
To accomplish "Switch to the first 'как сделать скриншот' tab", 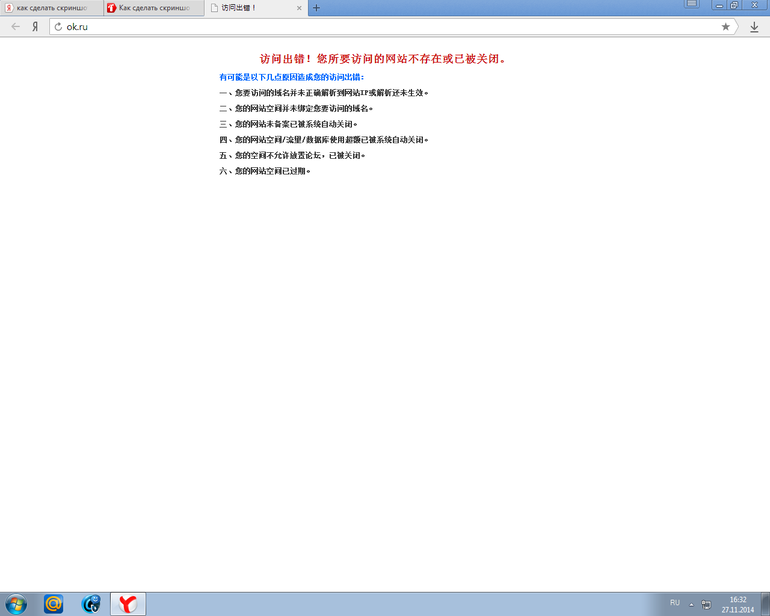I will 50,8.
